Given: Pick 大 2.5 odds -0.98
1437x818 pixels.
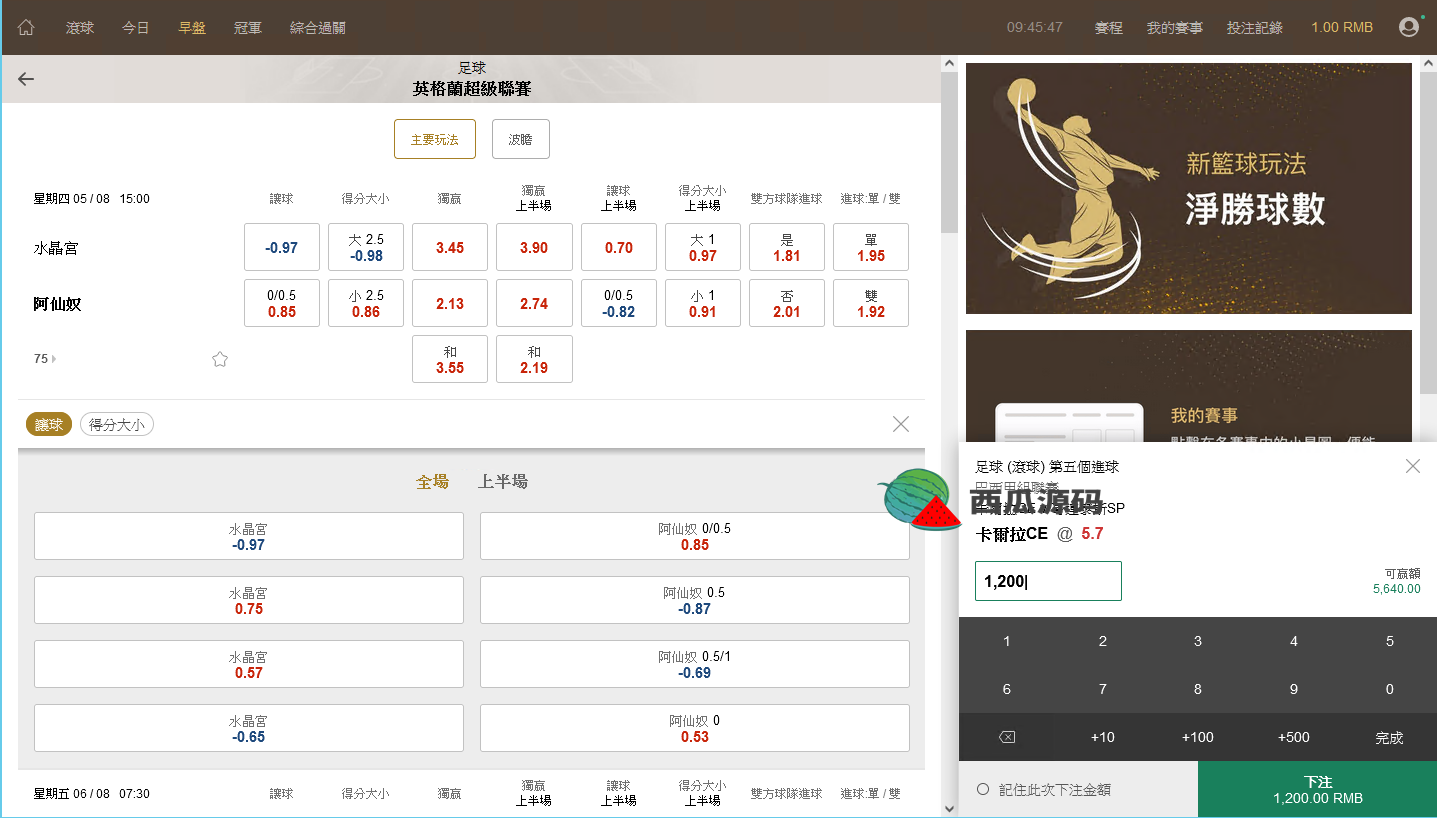Looking at the screenshot, I should (x=366, y=247).
